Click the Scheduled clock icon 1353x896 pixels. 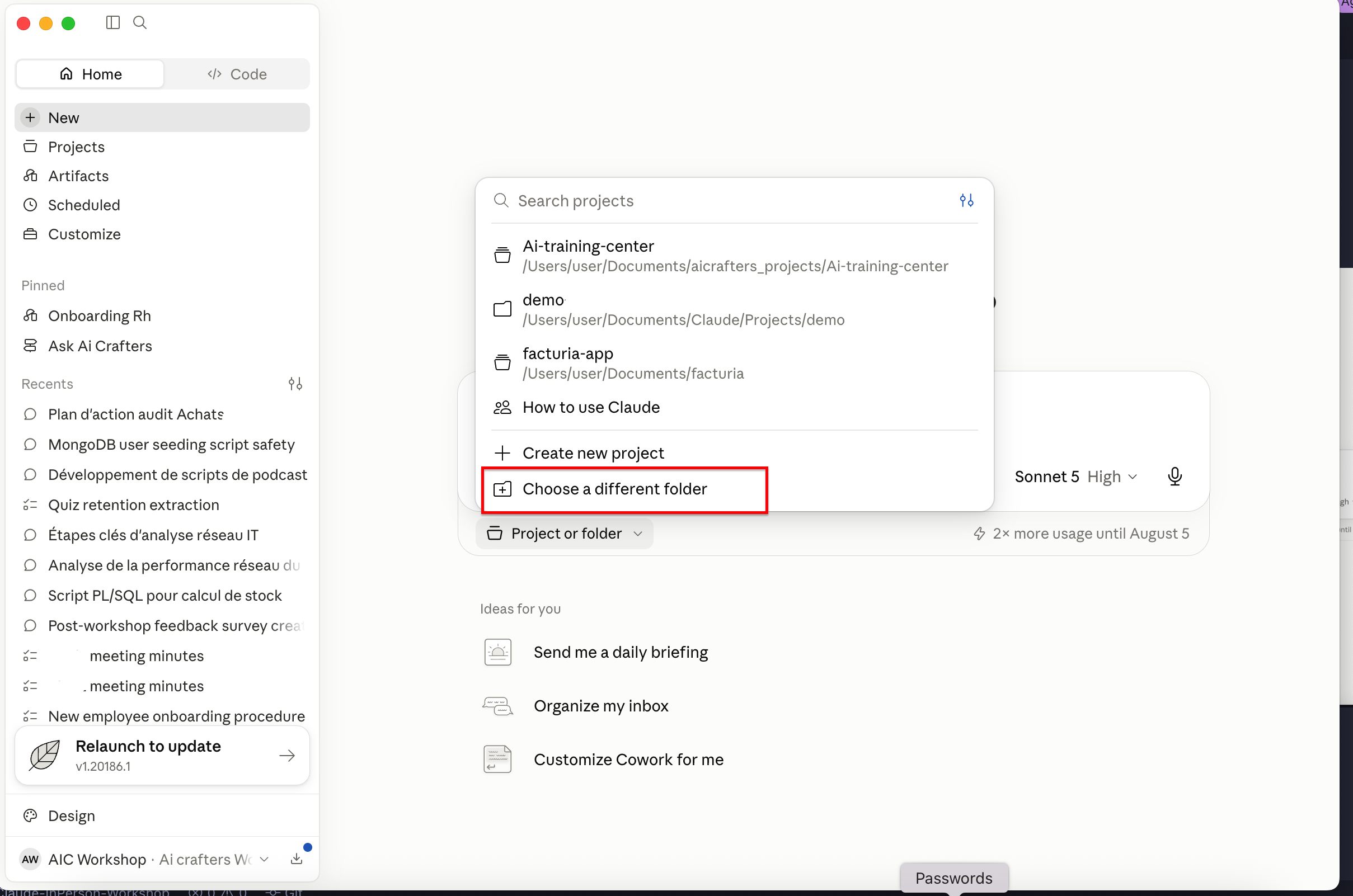click(x=30, y=205)
